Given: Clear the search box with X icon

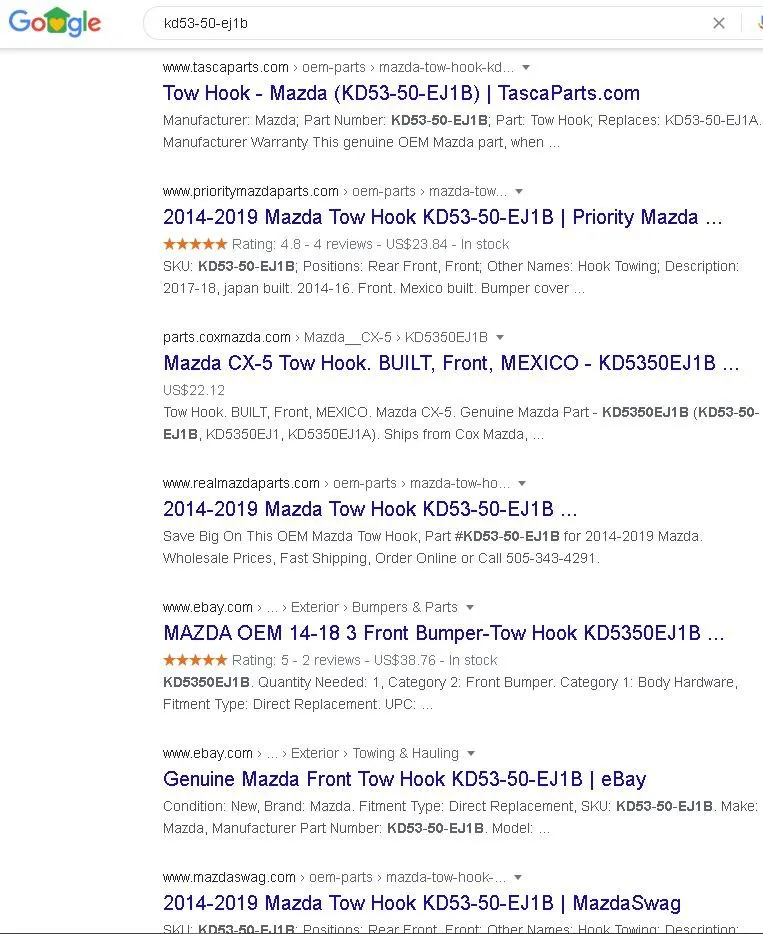Looking at the screenshot, I should coord(718,23).
